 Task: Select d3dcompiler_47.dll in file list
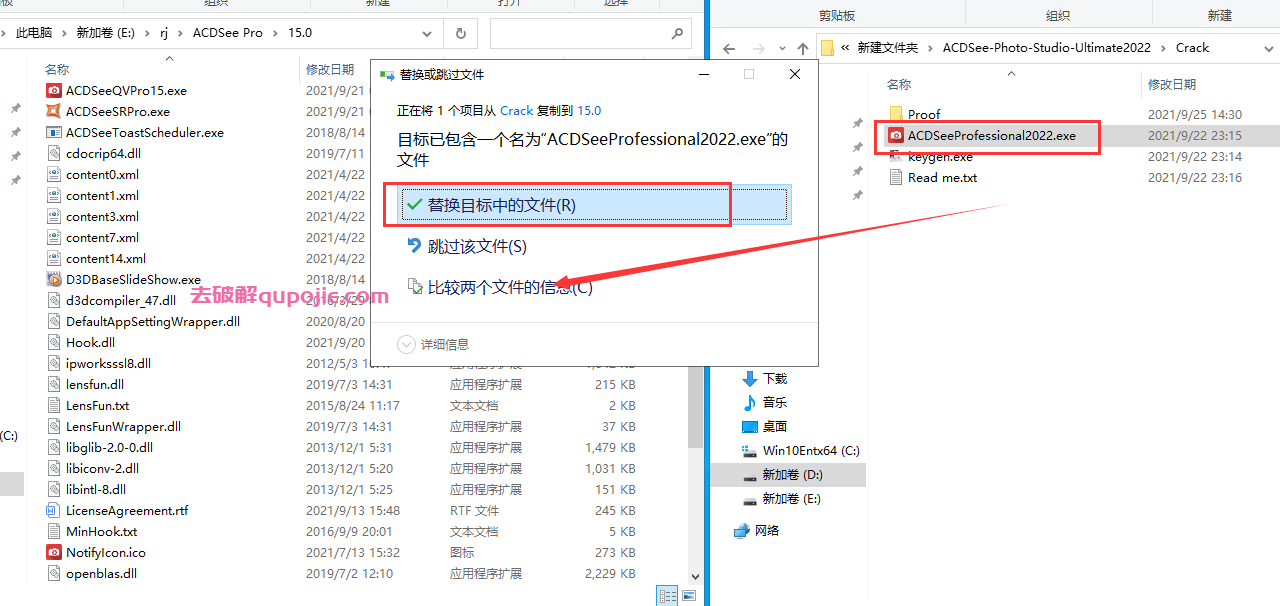pos(121,300)
